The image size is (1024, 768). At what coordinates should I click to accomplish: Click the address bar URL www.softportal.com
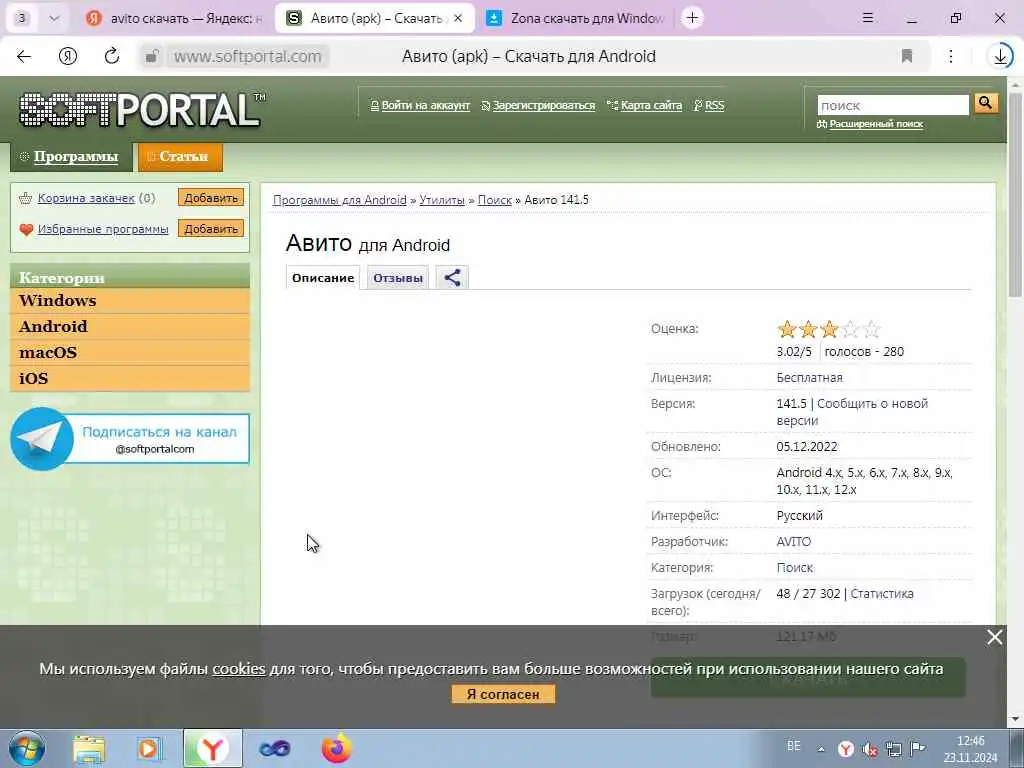[247, 56]
